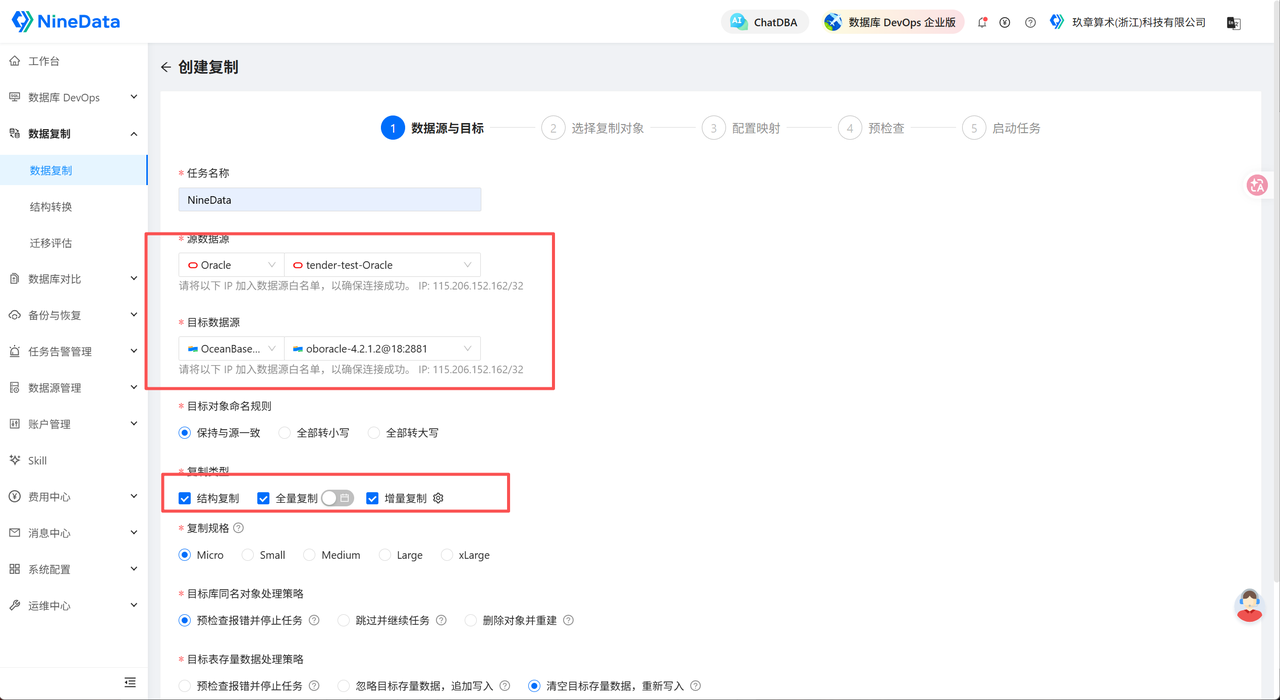Select 数据复制 submenu item
1280x700 pixels.
(74, 170)
